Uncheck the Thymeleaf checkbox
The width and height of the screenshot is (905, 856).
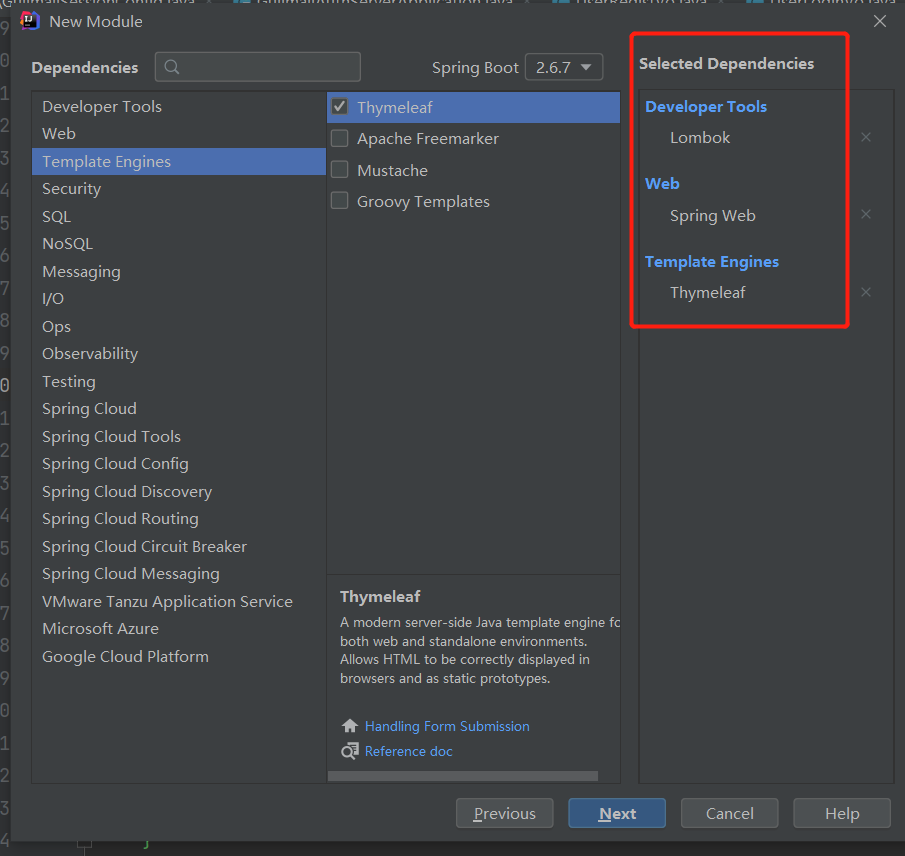(x=339, y=107)
